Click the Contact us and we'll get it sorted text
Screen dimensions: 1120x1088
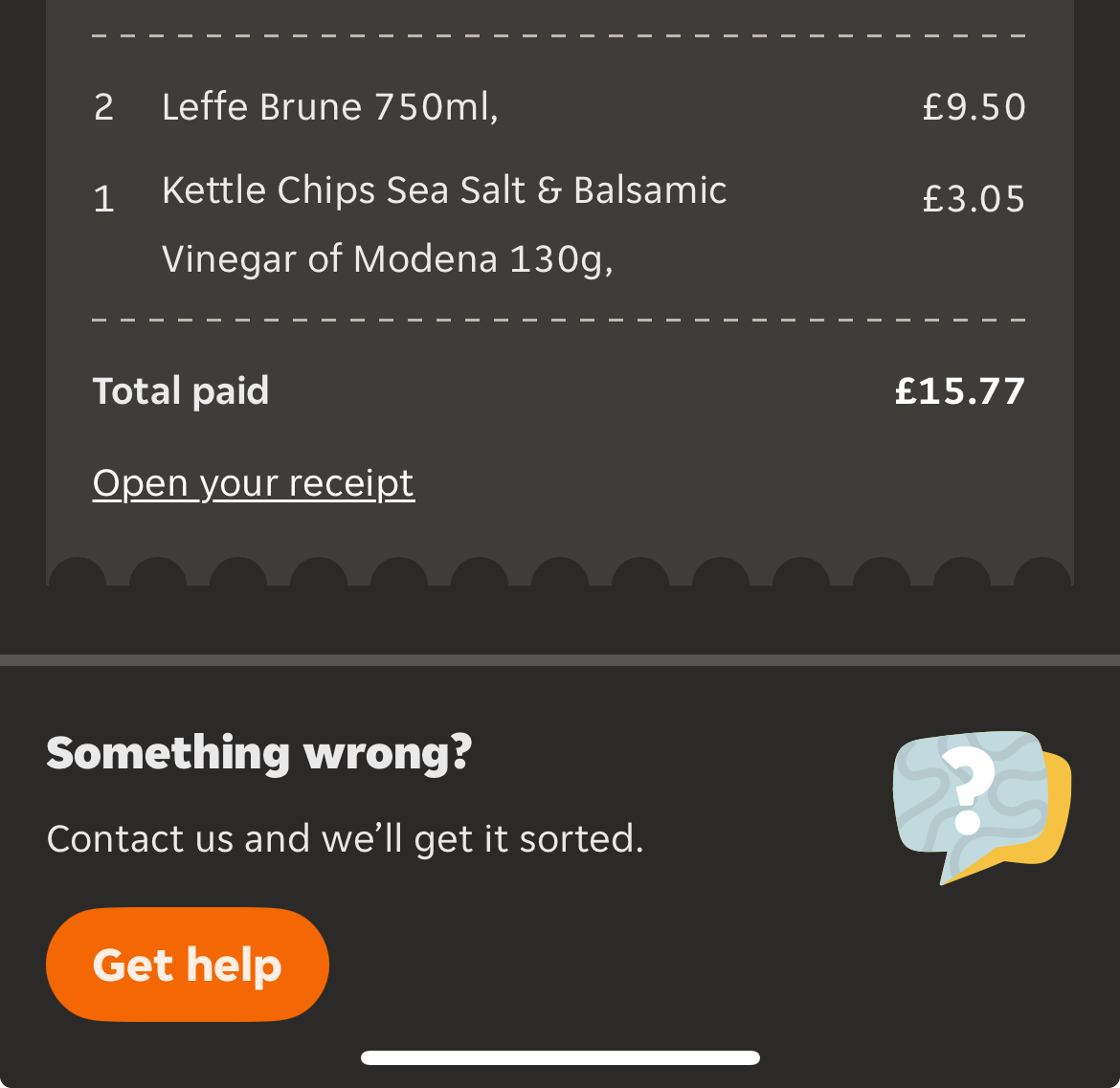[345, 839]
